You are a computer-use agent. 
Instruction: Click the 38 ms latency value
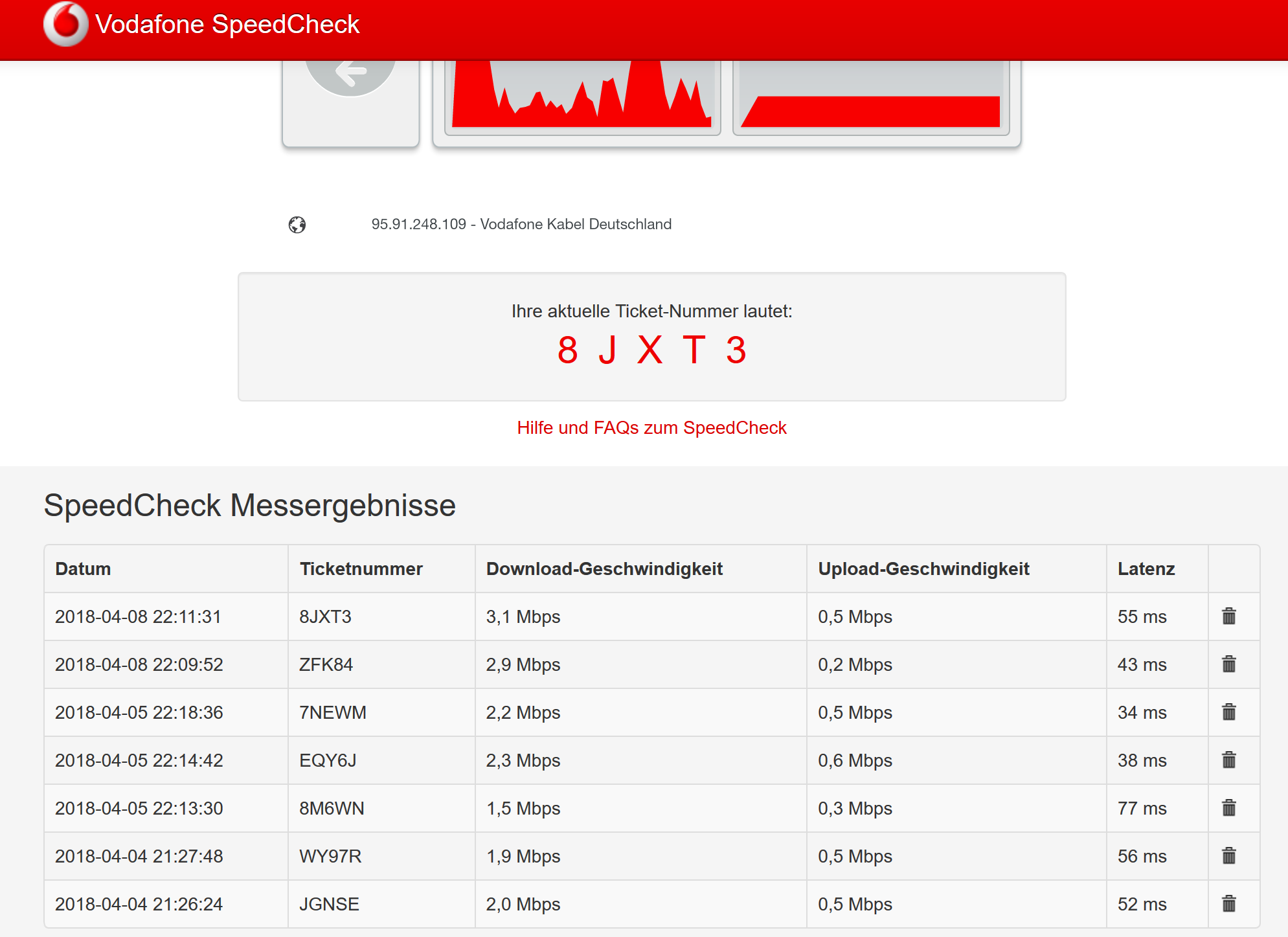pyautogui.click(x=1142, y=760)
